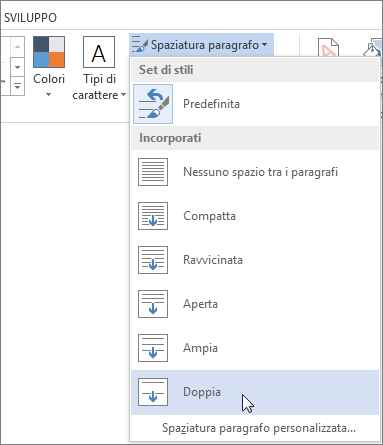Select the Predefinita style set option
This screenshot has width=383, height=445.
click(x=255, y=104)
